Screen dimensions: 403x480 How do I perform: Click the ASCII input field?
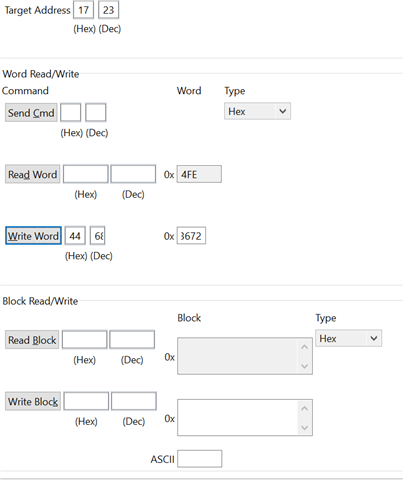coord(200,459)
